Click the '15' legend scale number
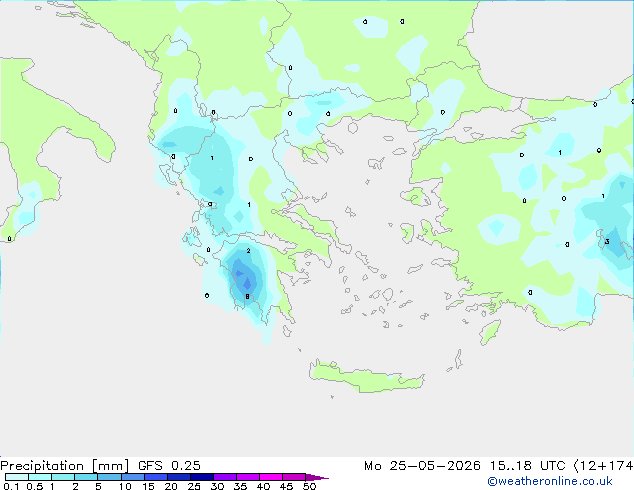Viewport: 634px width, 490px height. pos(148,486)
